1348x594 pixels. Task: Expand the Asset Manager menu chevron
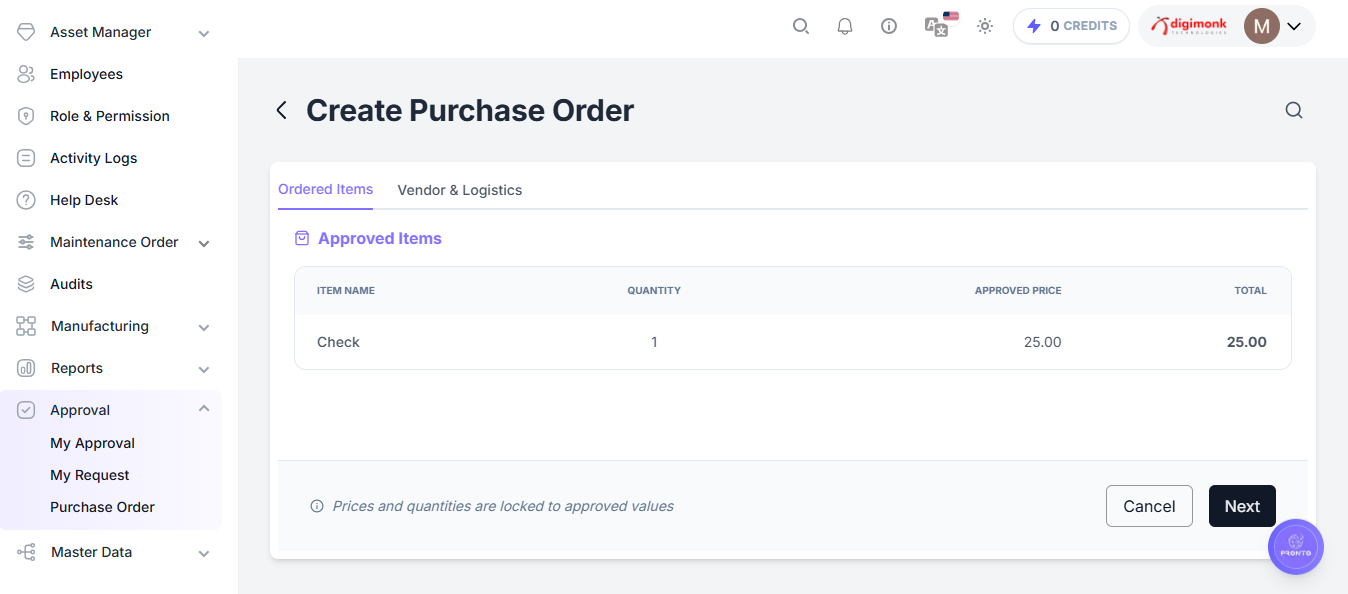pos(204,33)
